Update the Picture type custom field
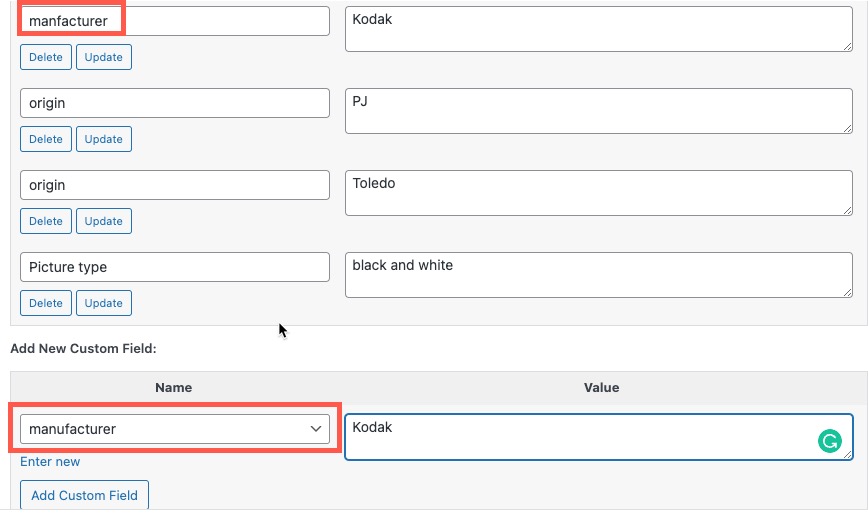 point(103,303)
